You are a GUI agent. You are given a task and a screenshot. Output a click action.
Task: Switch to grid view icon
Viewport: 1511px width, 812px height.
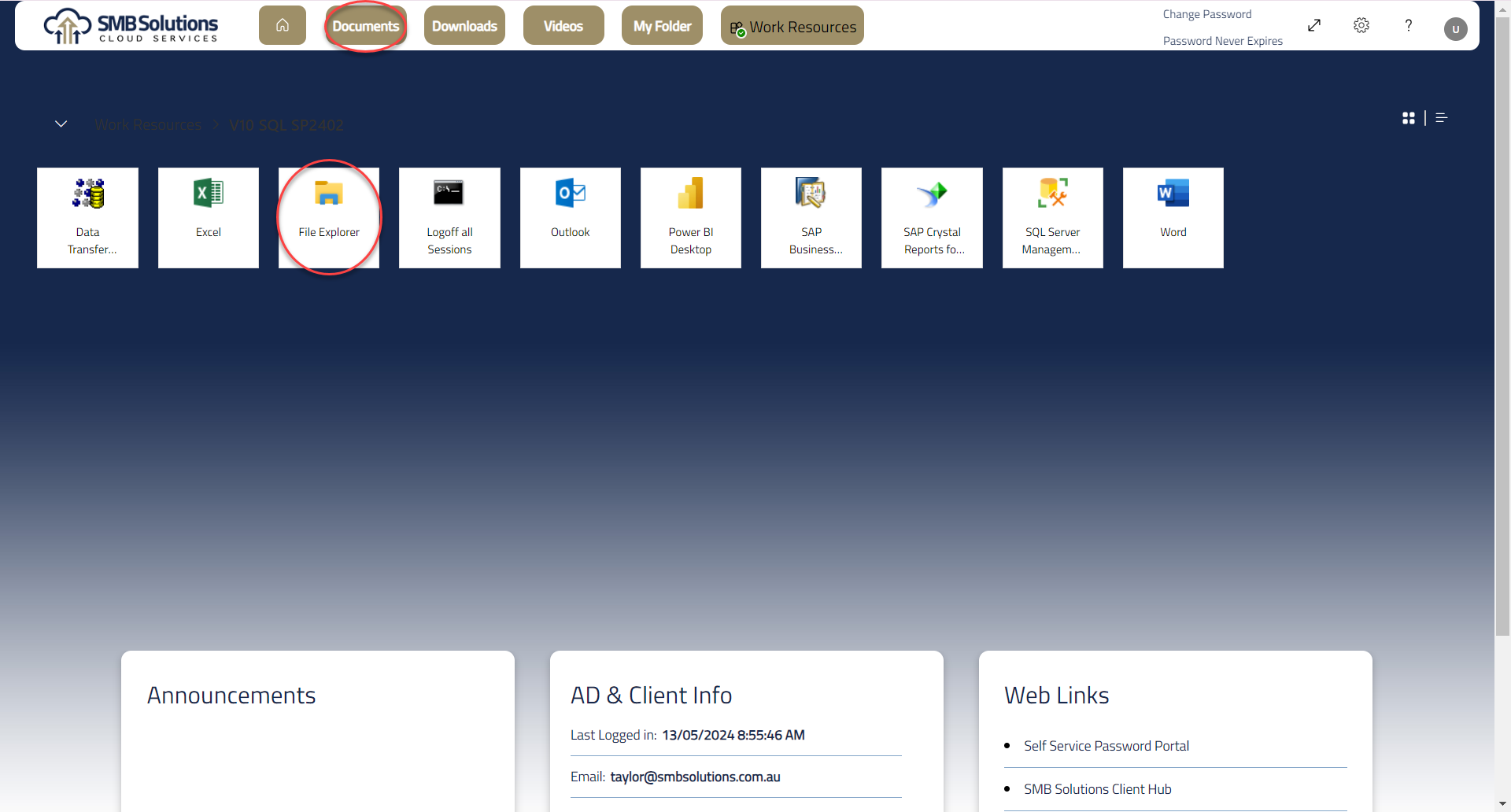pyautogui.click(x=1409, y=118)
